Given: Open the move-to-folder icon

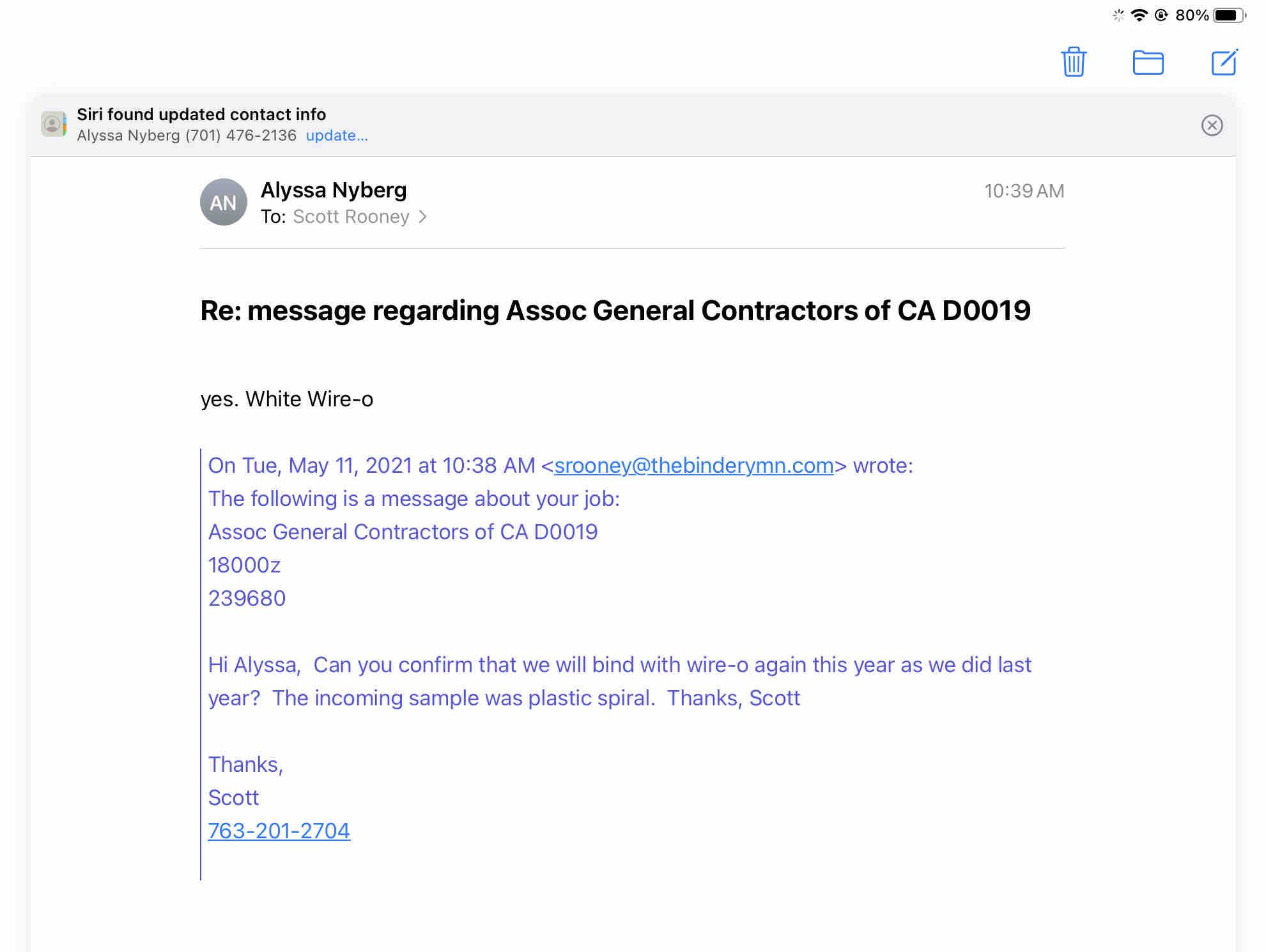Looking at the screenshot, I should click(1148, 63).
